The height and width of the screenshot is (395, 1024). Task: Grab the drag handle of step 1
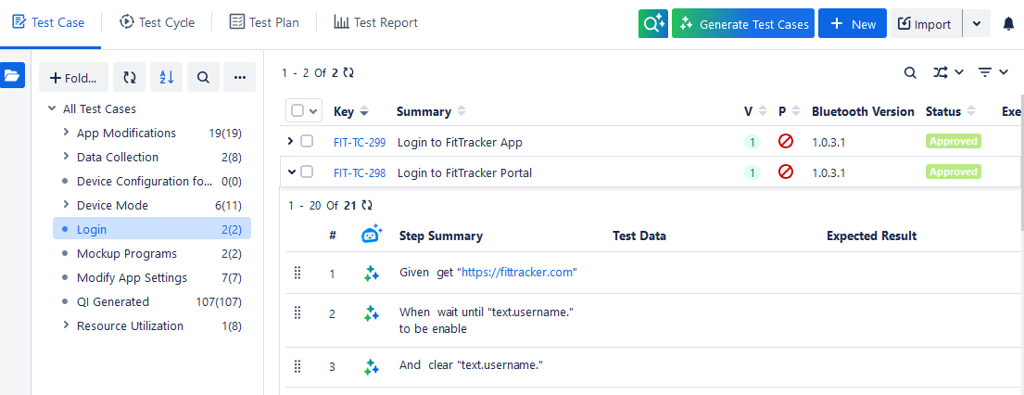[298, 273]
